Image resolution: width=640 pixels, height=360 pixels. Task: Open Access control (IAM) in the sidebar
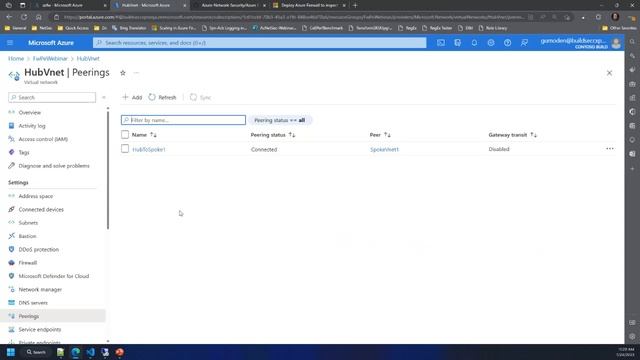pyautogui.click(x=43, y=139)
